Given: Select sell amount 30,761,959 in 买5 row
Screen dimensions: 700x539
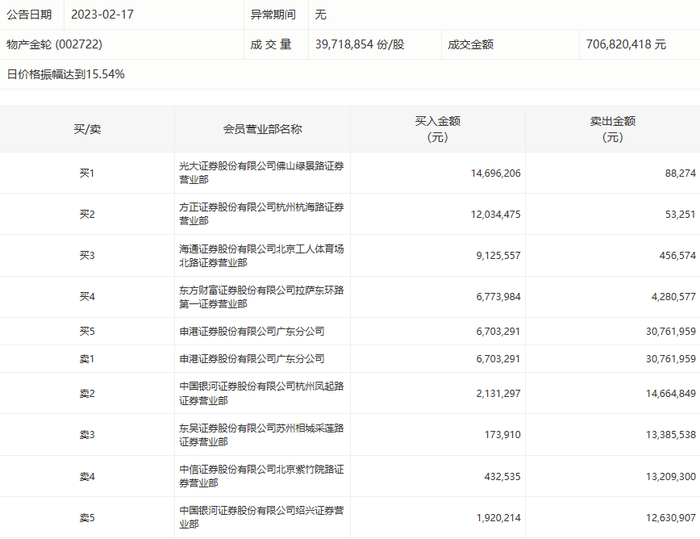Looking at the screenshot, I should (x=671, y=331).
